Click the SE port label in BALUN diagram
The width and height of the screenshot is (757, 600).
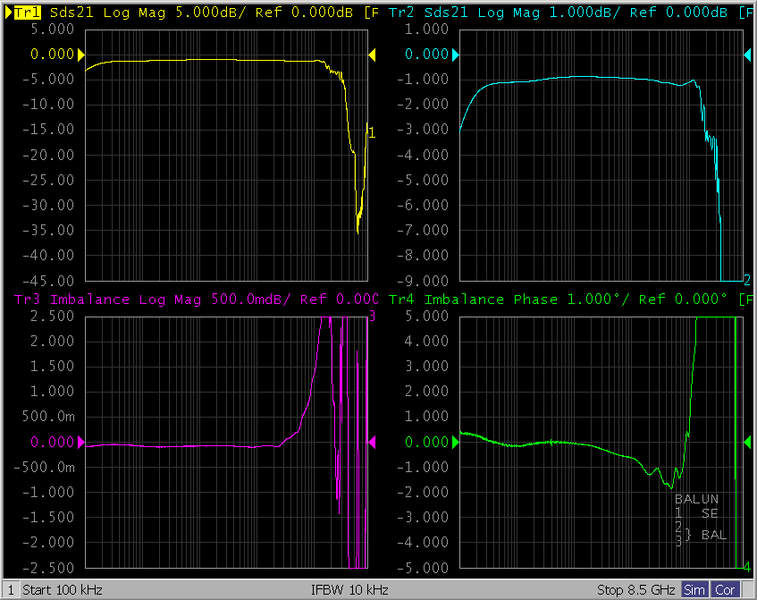(x=710, y=514)
